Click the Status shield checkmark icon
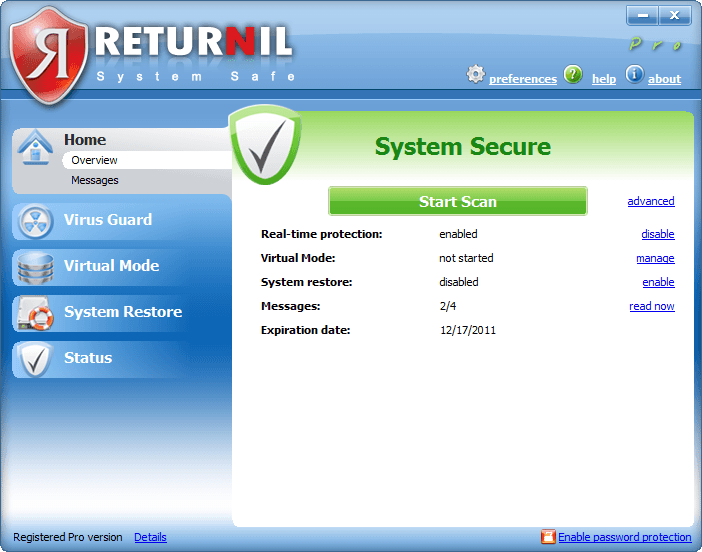 pos(35,359)
